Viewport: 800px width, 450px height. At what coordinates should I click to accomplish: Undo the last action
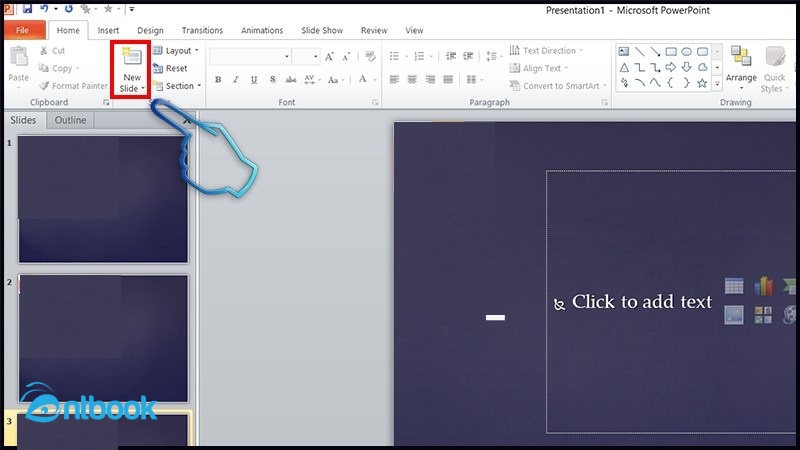point(44,9)
